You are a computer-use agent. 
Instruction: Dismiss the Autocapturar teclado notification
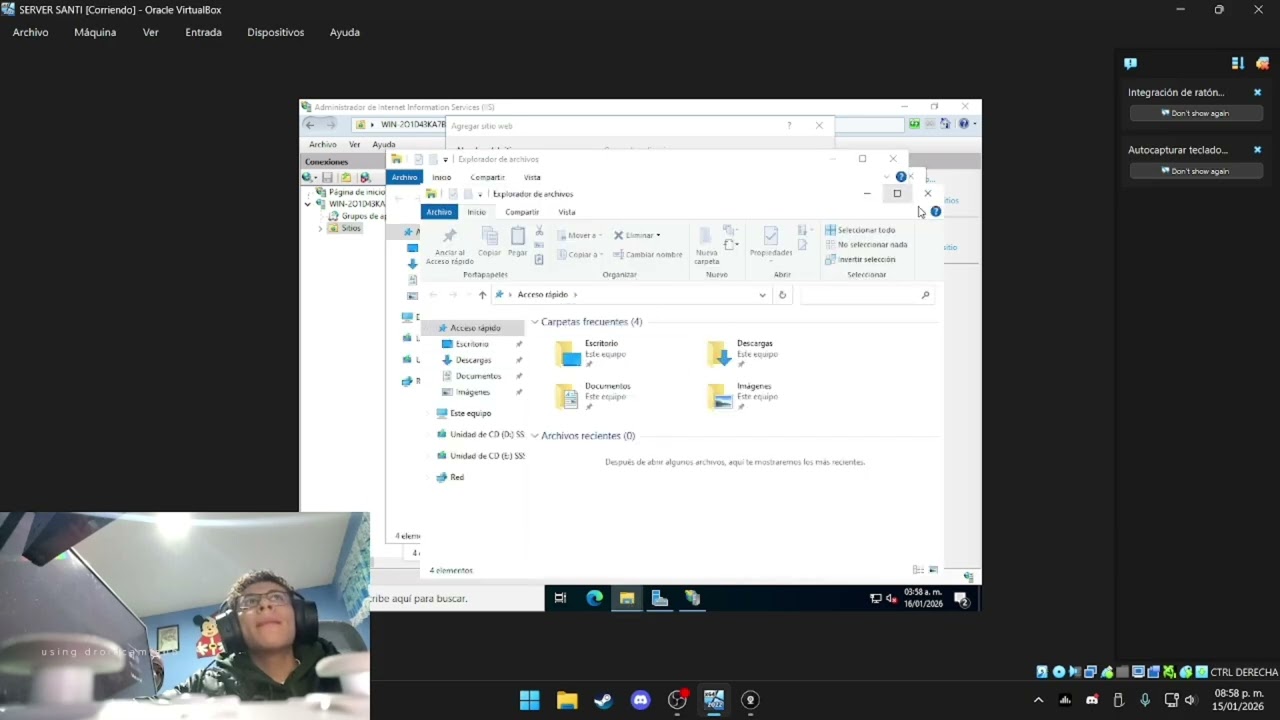1257,150
